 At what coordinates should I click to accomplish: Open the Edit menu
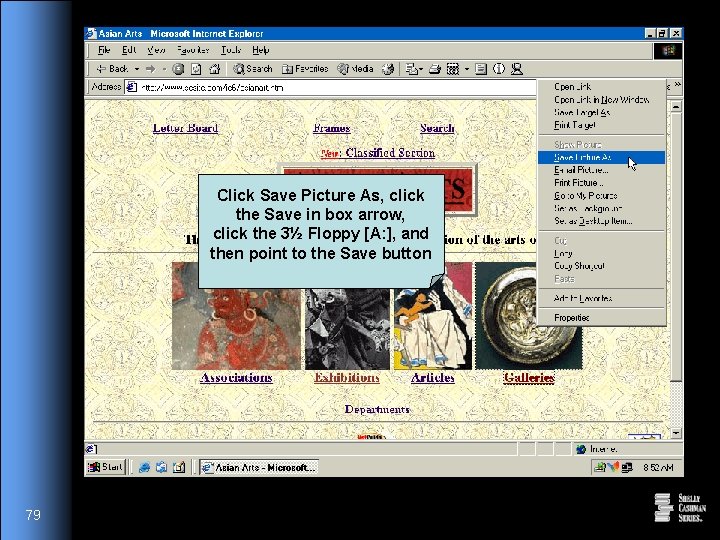pyautogui.click(x=129, y=50)
